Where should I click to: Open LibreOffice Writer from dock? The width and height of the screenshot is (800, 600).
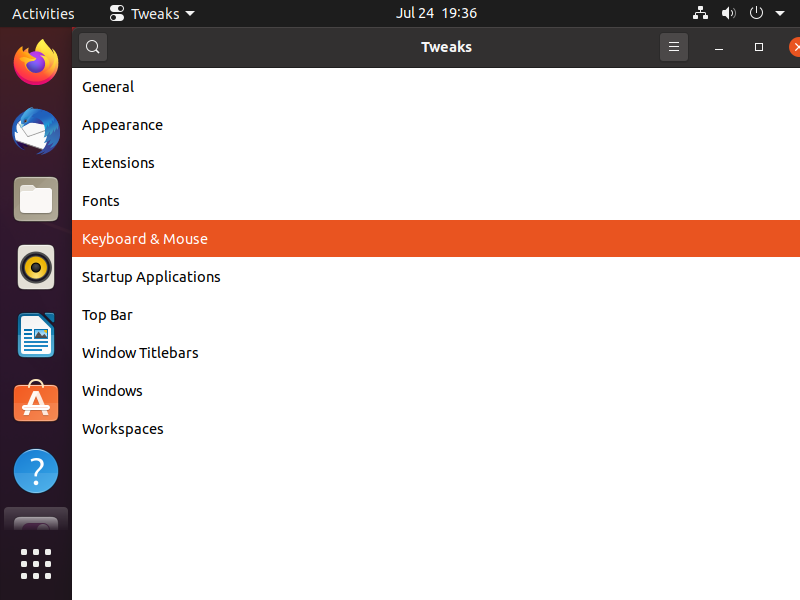coord(36,335)
